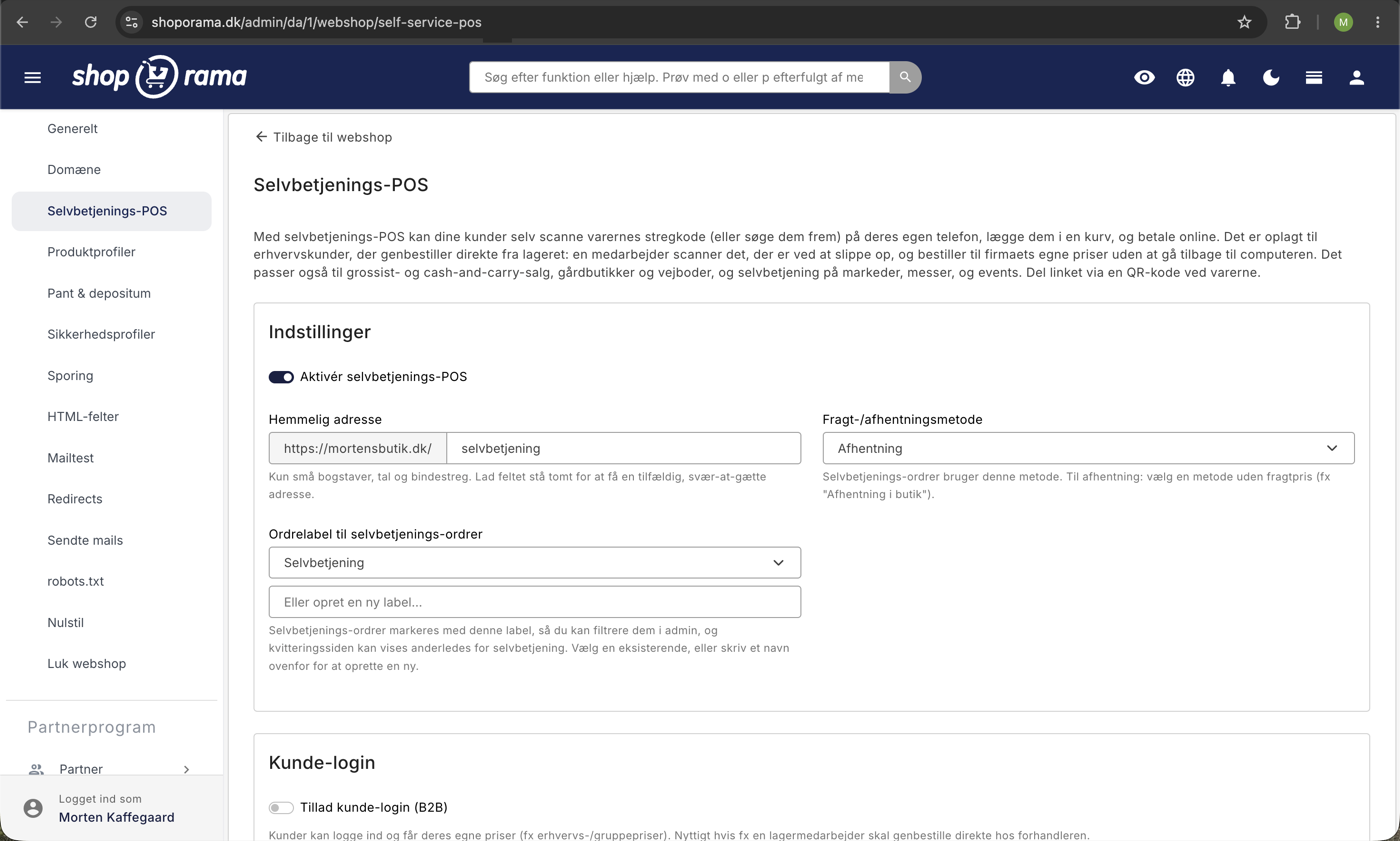The image size is (1400, 841).
Task: Go back in browser history
Action: pos(22,22)
